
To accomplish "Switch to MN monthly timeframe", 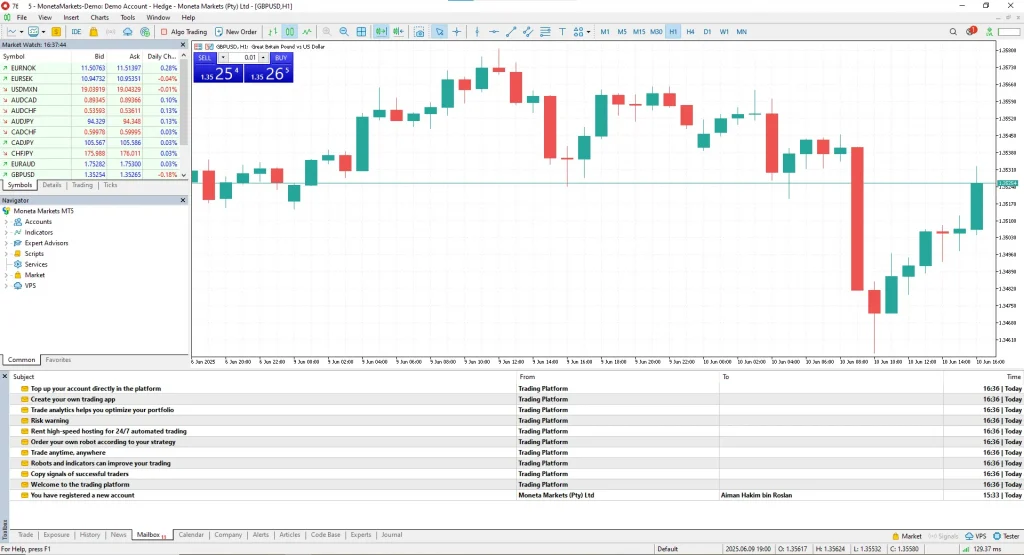I will (741, 31).
